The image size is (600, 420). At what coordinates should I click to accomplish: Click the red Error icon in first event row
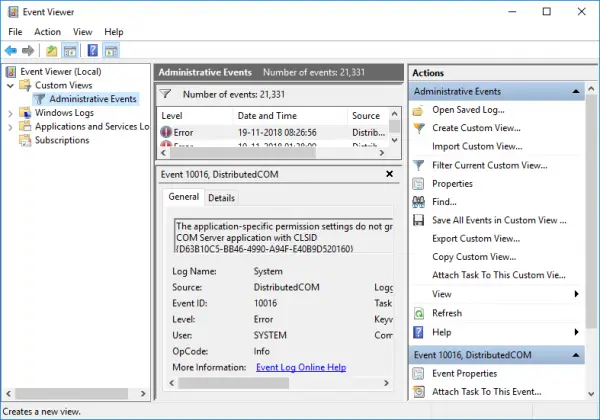166,132
